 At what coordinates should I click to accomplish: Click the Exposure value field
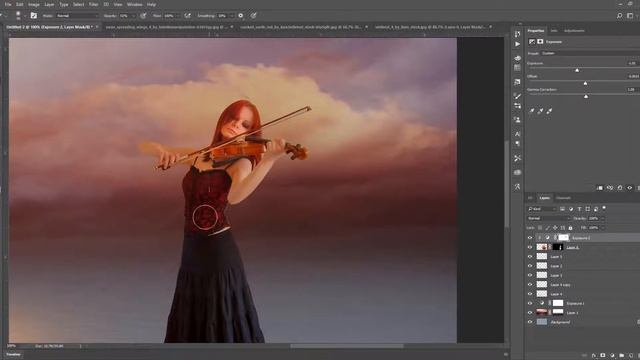(632, 63)
